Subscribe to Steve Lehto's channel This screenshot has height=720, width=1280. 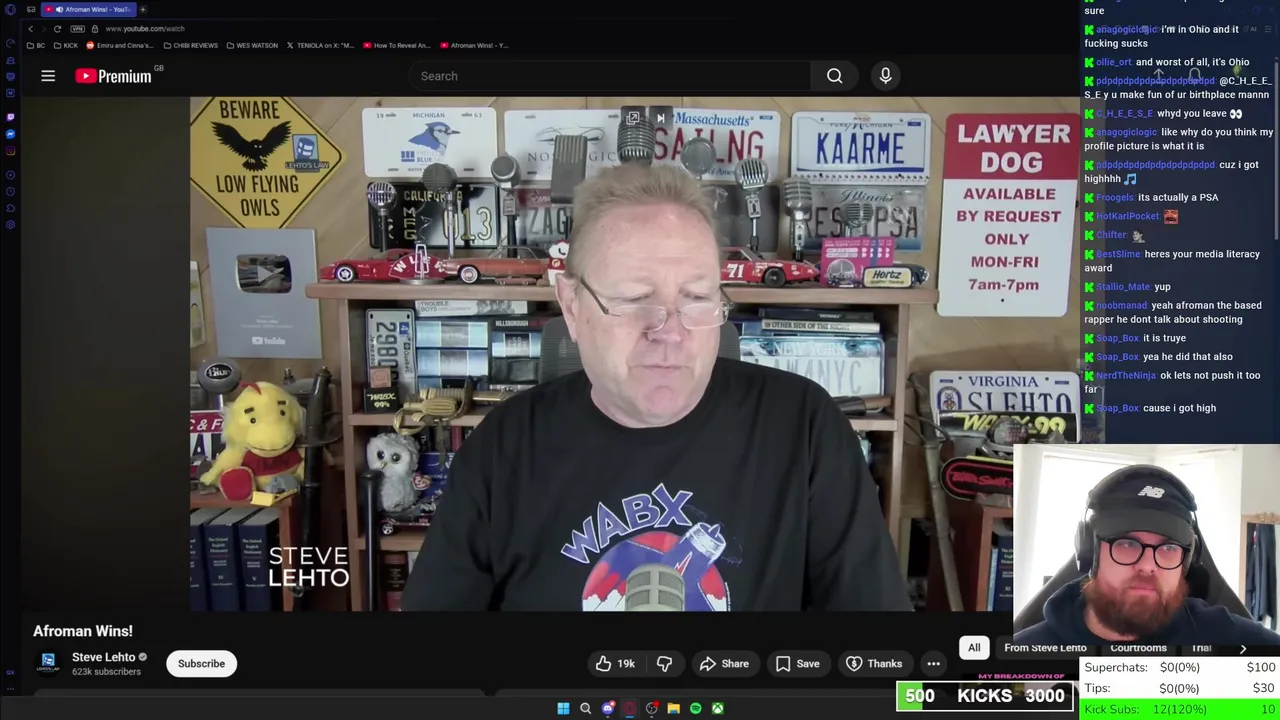(x=201, y=663)
